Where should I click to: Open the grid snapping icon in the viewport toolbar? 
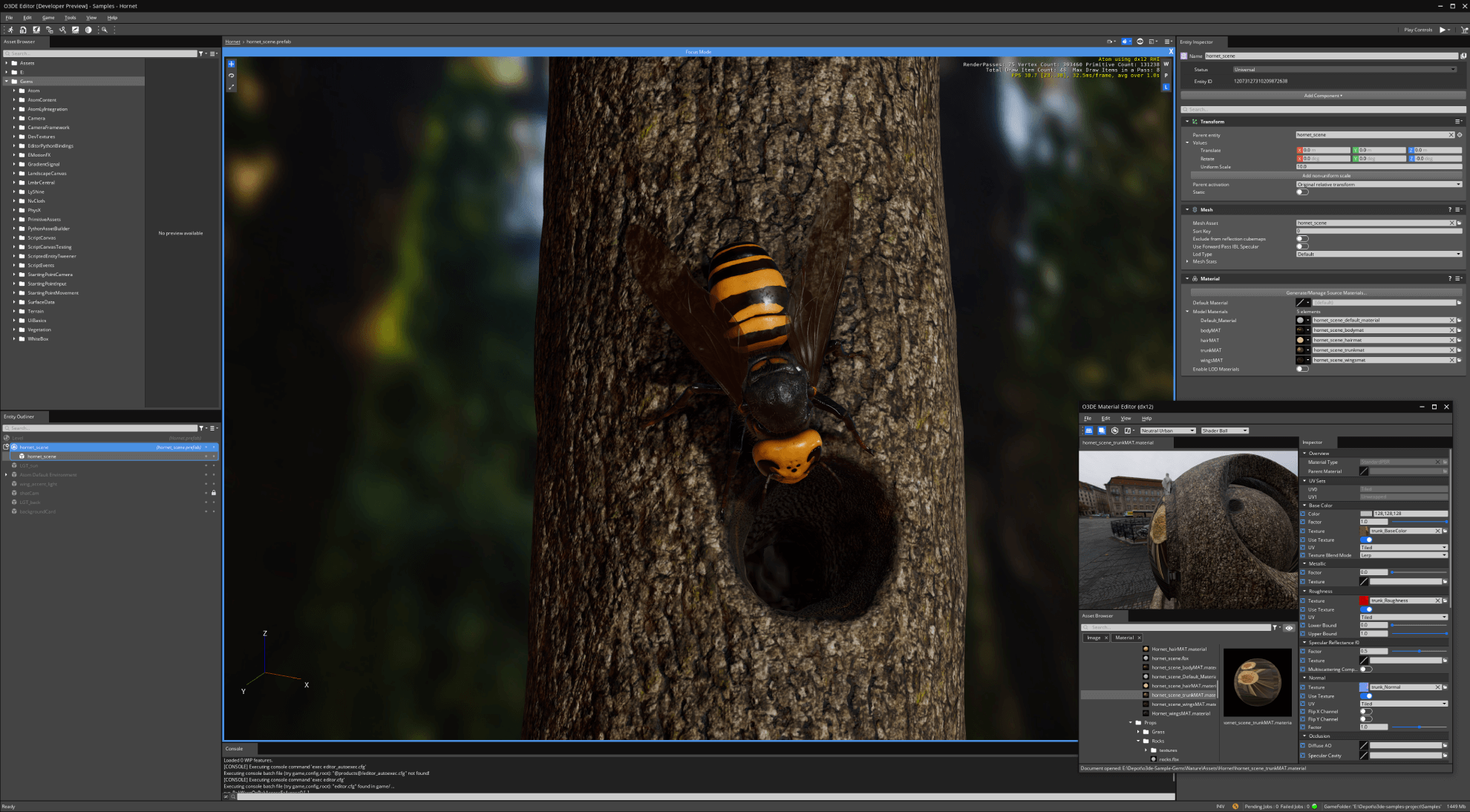(1152, 42)
